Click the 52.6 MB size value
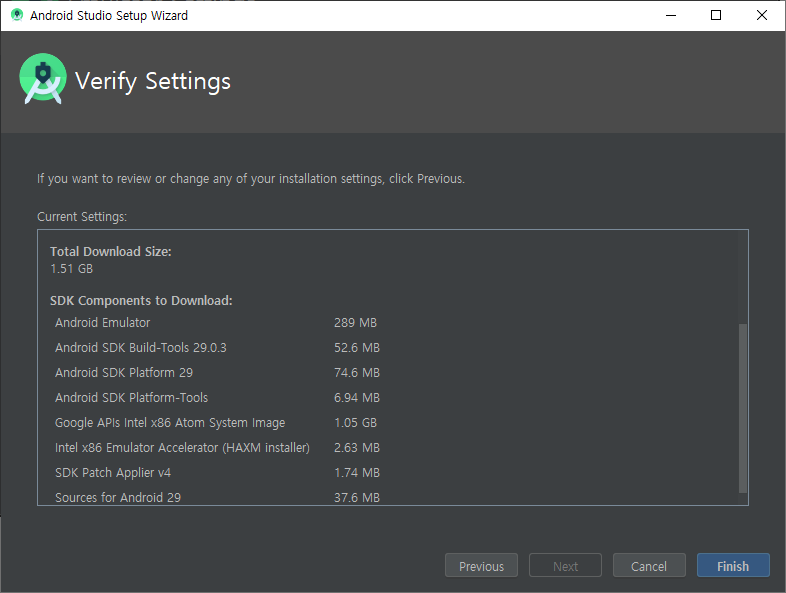Screen dimensions: 786x593 pyautogui.click(x=356, y=347)
